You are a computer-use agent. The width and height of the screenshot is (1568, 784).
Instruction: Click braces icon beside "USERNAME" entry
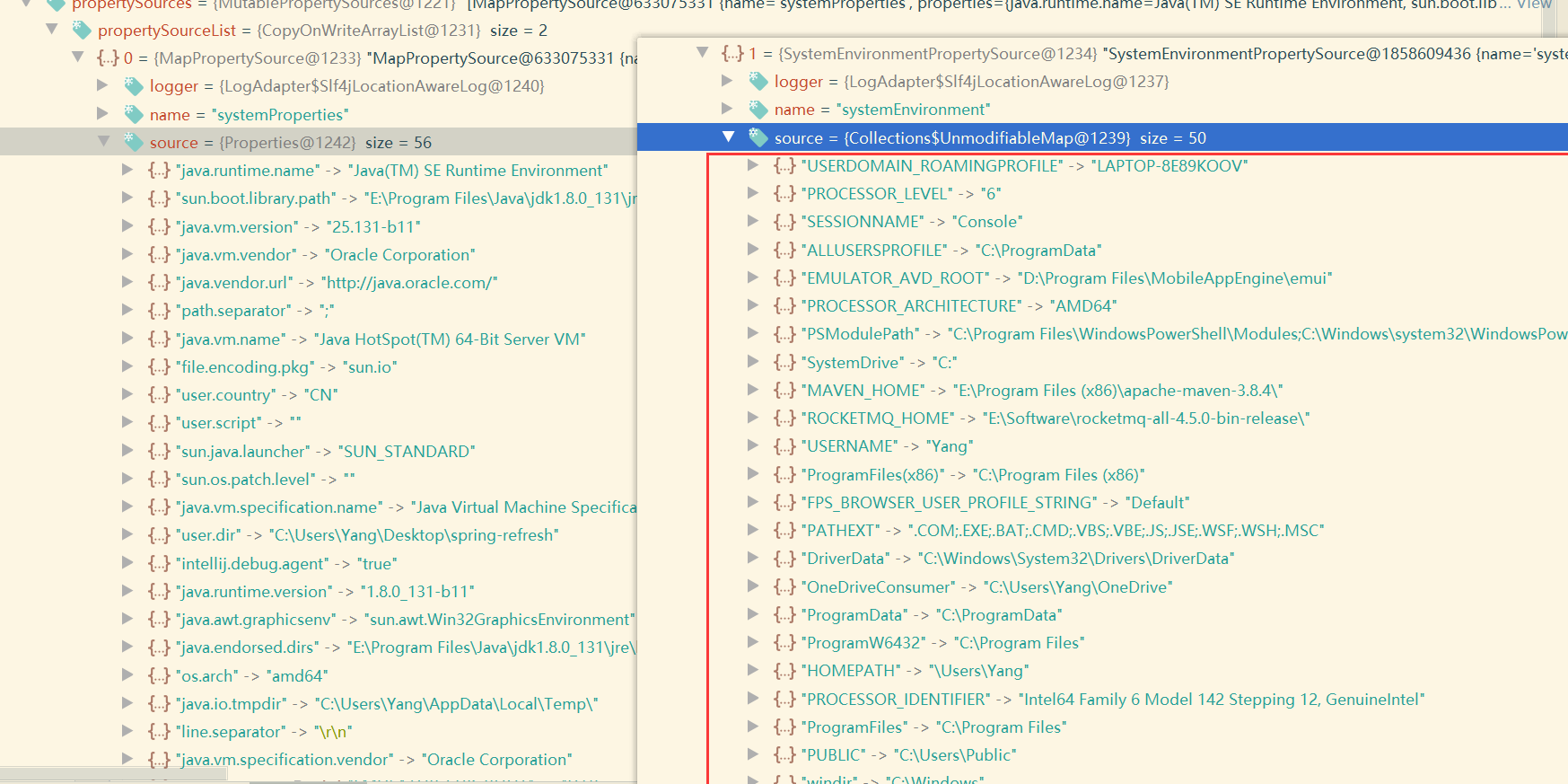(x=784, y=446)
